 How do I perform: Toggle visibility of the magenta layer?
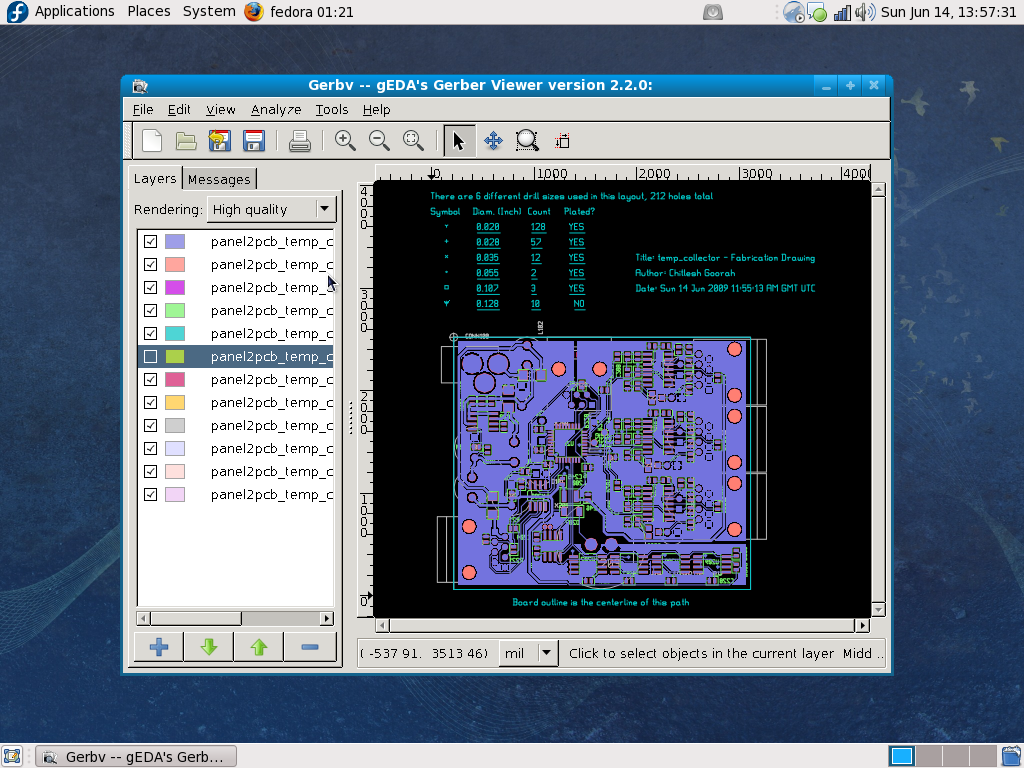coord(150,287)
